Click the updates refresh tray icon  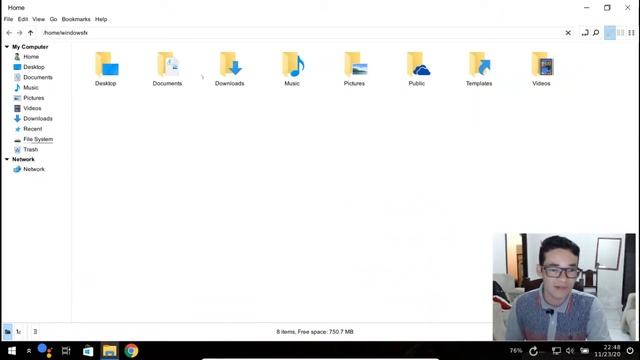(533, 351)
